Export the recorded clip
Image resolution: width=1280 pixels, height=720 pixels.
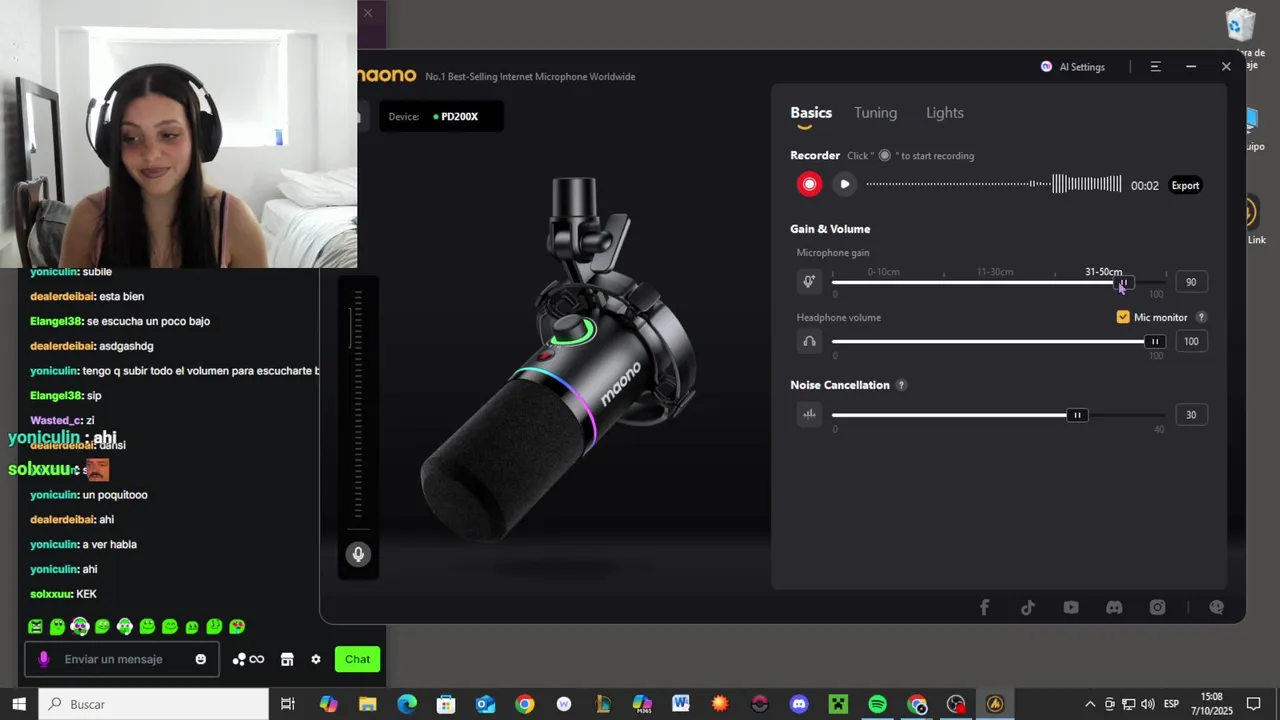1185,185
